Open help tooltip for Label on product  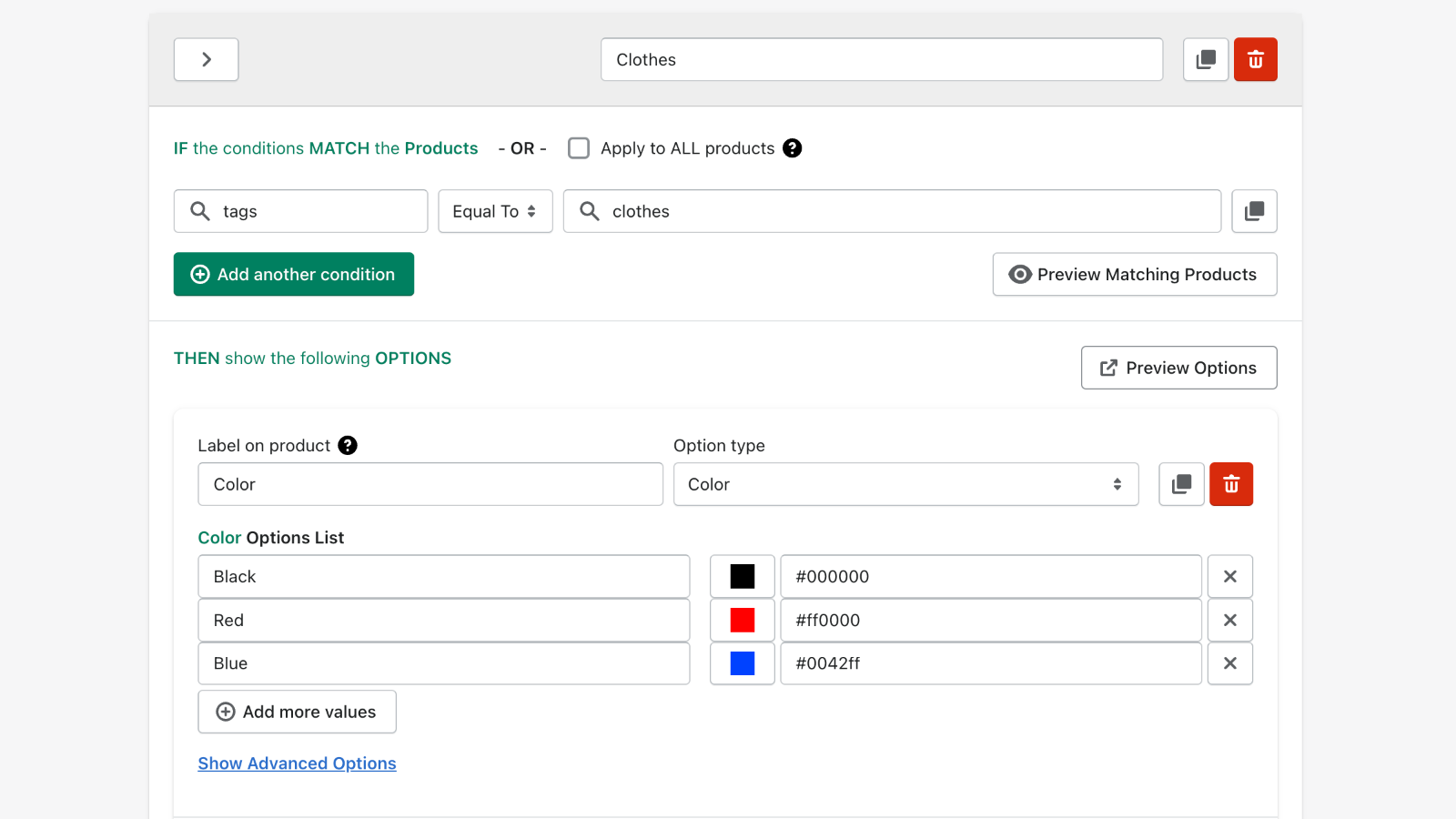pos(347,445)
